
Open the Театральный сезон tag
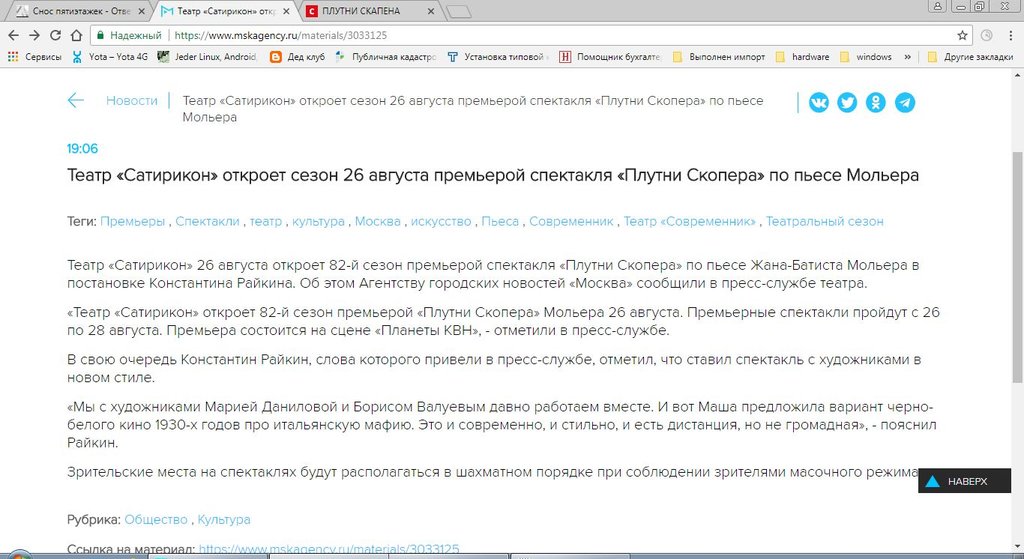[825, 221]
